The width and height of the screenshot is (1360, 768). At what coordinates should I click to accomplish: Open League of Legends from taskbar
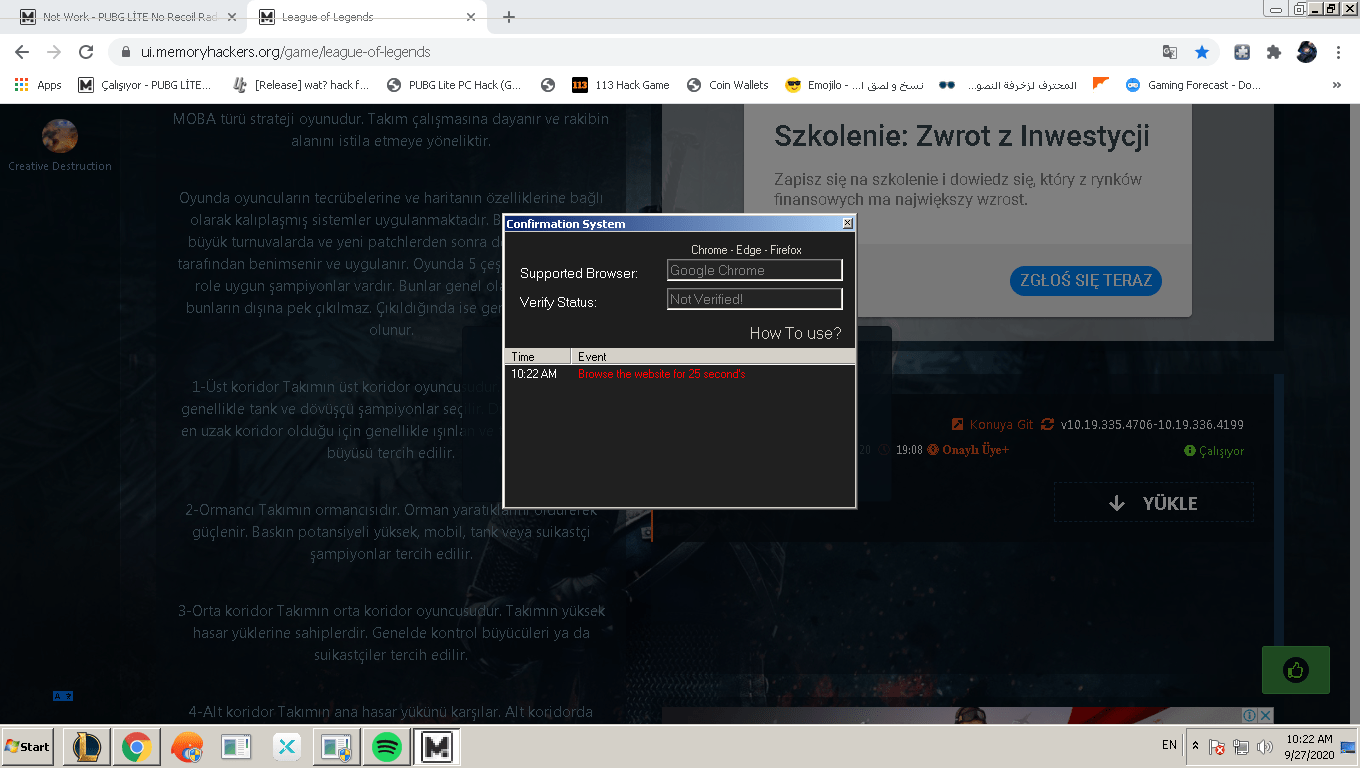pos(86,746)
